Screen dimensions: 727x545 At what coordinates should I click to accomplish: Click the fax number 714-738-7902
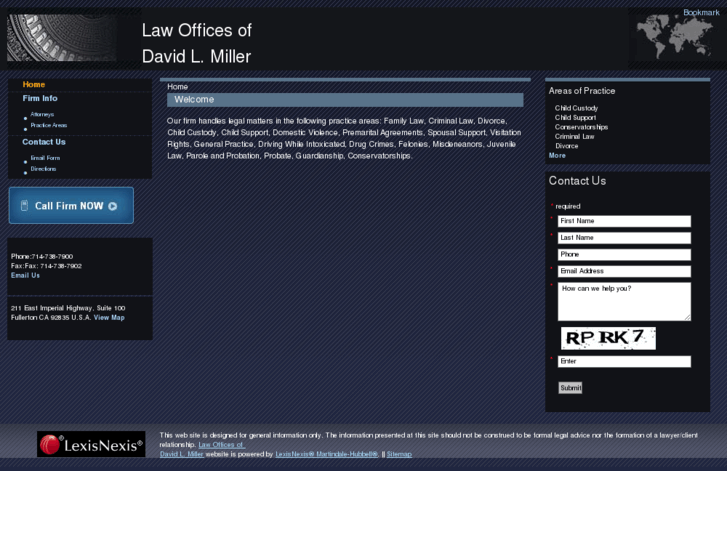[x=61, y=266]
